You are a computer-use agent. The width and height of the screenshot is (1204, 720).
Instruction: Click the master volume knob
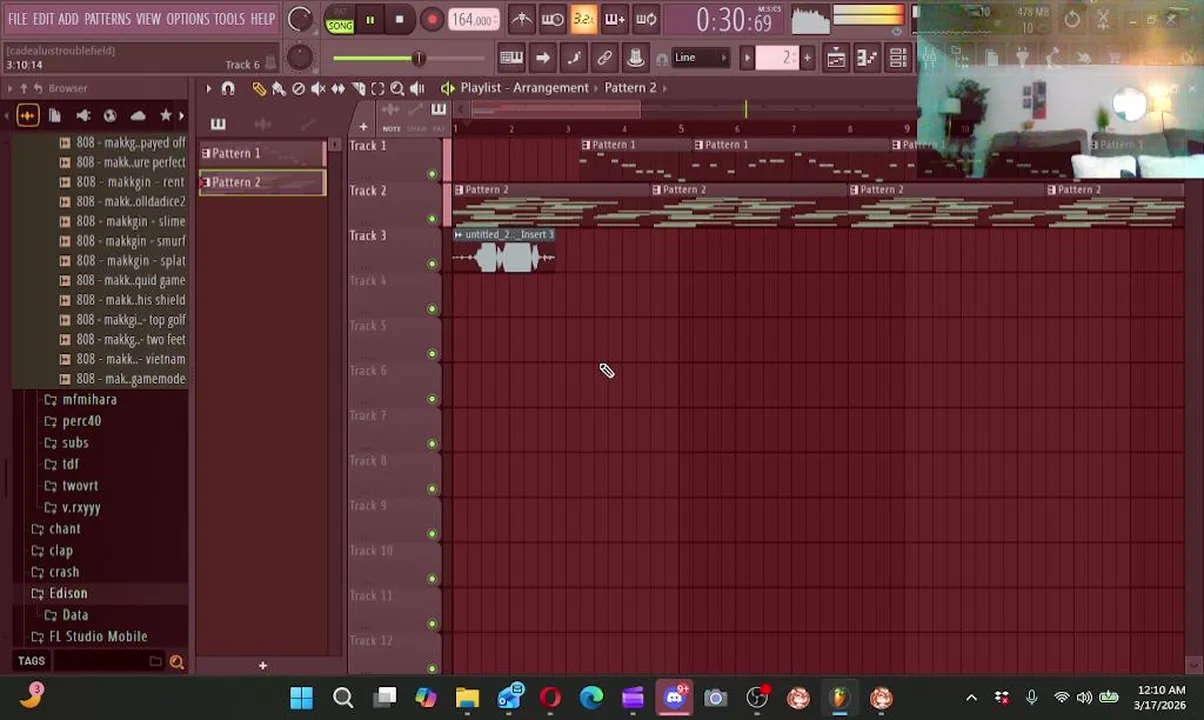click(x=299, y=19)
